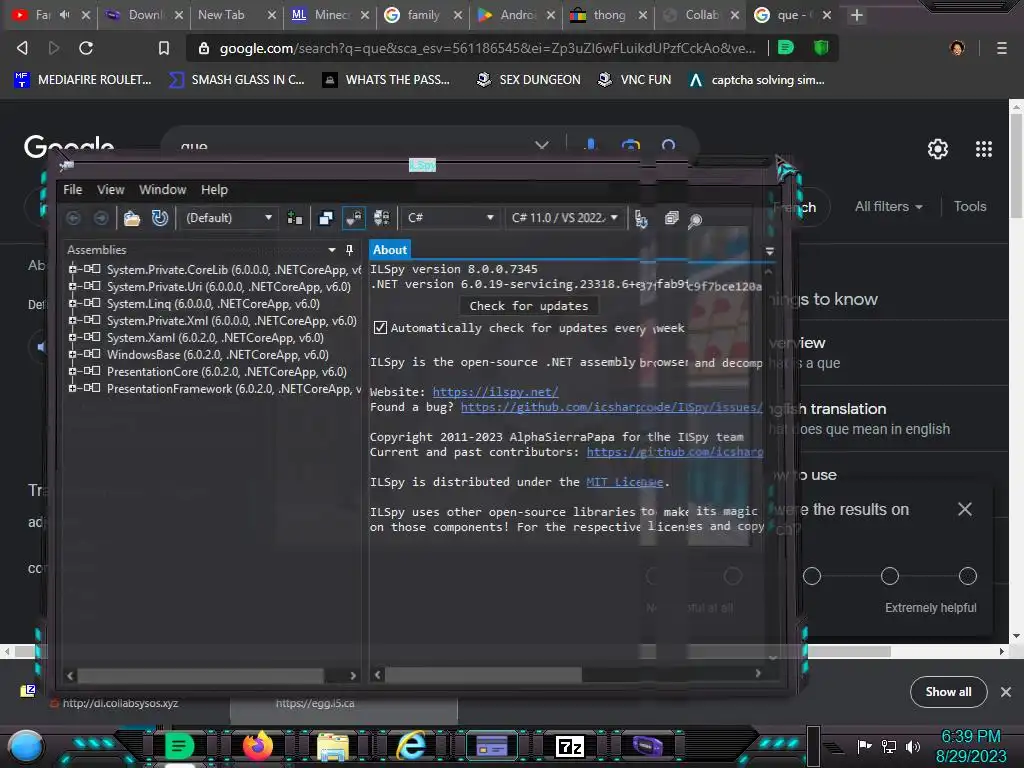1024x768 pixels.
Task: Open the document tab list arrow
Action: coord(770,251)
